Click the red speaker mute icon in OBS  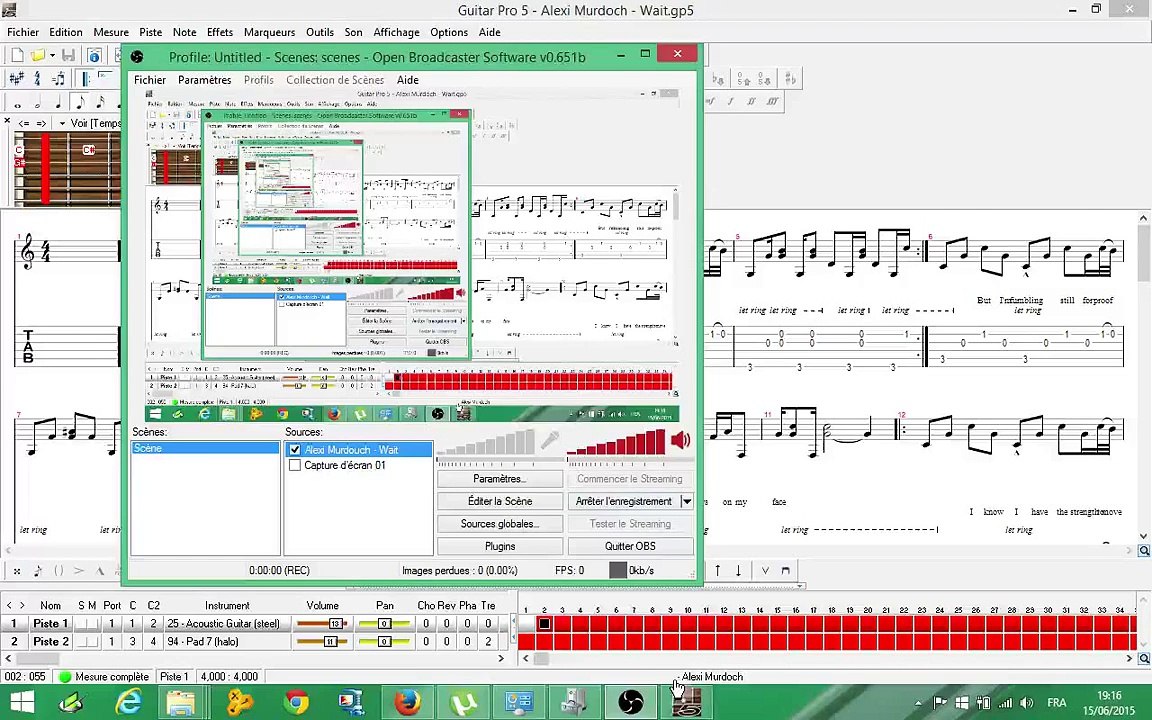click(x=681, y=439)
